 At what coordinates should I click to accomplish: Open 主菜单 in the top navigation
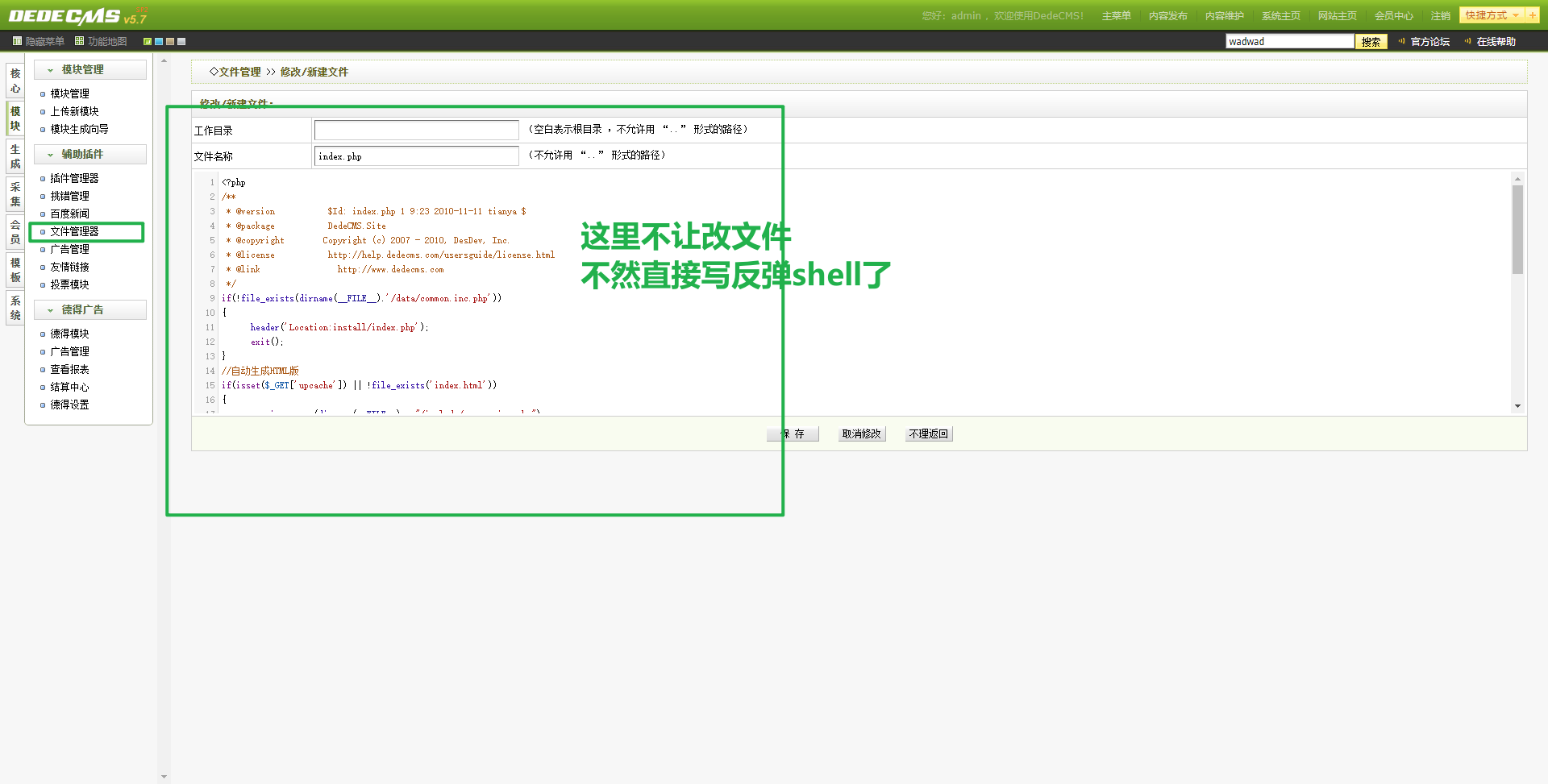(1116, 16)
